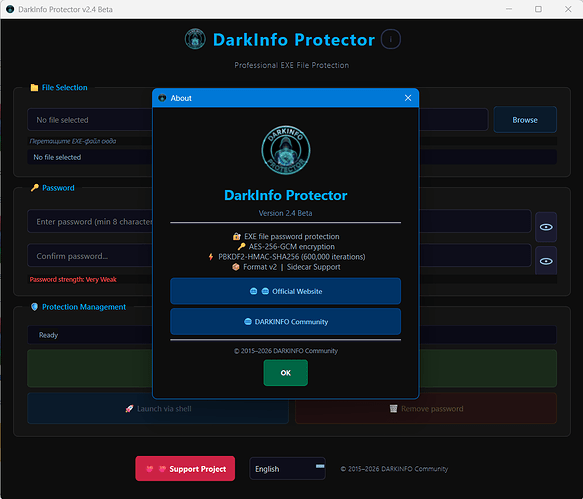Click the large DarkInfo Protector emblem in About
583x499 pixels.
click(286, 149)
